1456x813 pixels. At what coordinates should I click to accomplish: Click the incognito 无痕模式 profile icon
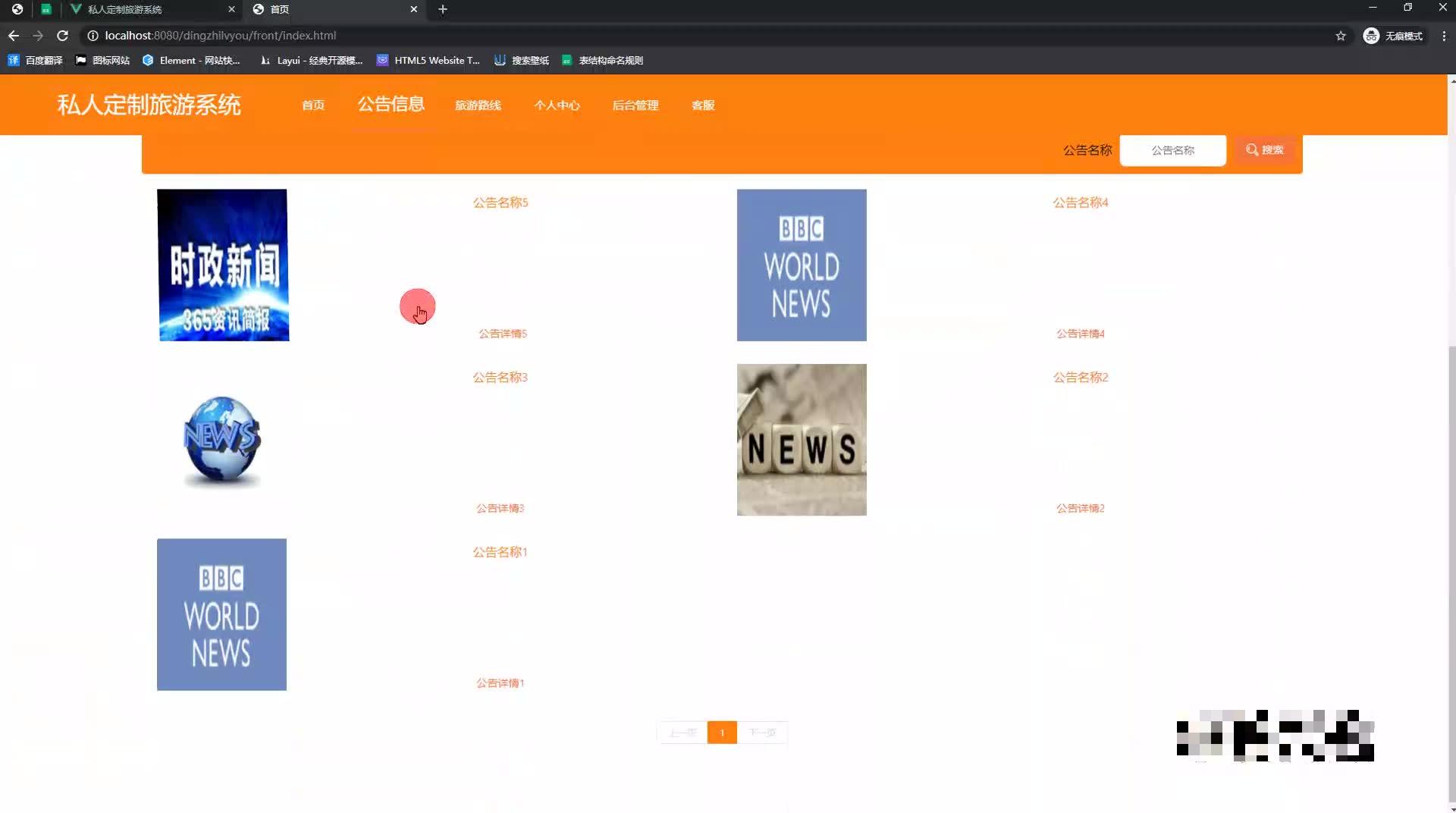(1371, 35)
